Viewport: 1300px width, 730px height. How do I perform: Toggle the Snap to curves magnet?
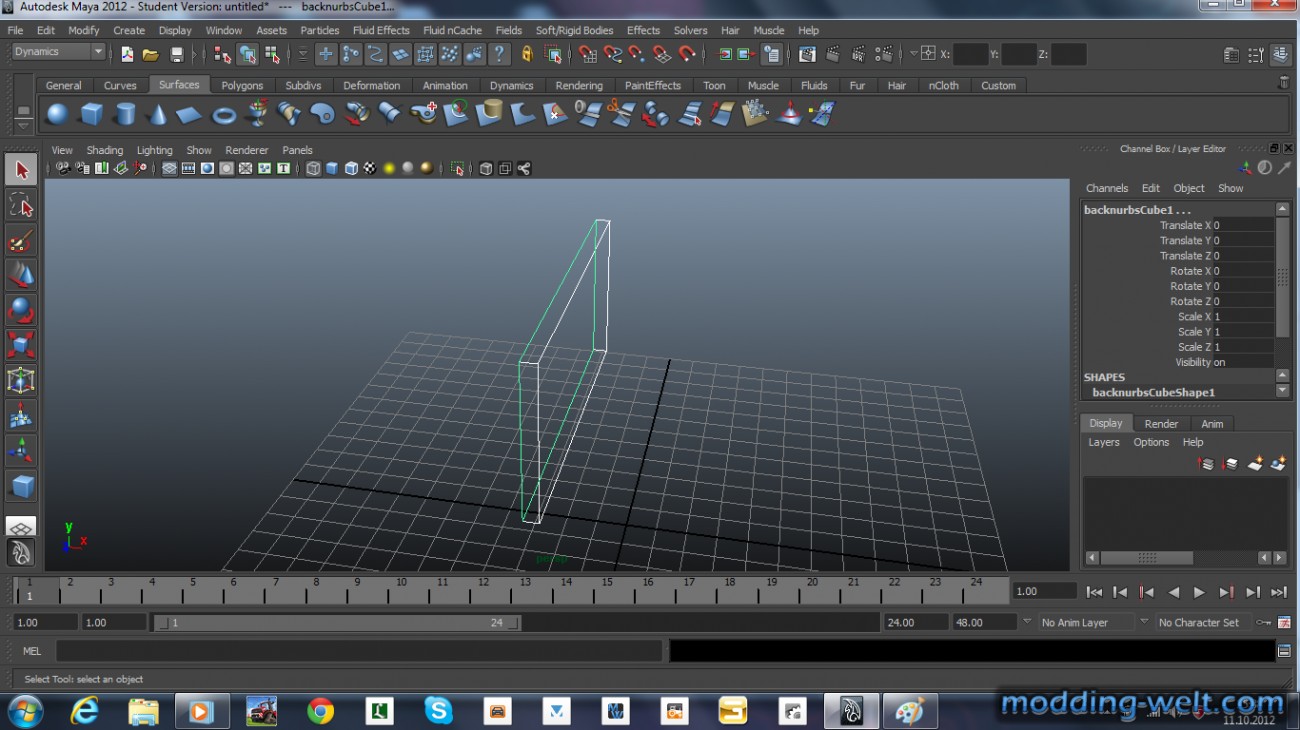tap(613, 54)
